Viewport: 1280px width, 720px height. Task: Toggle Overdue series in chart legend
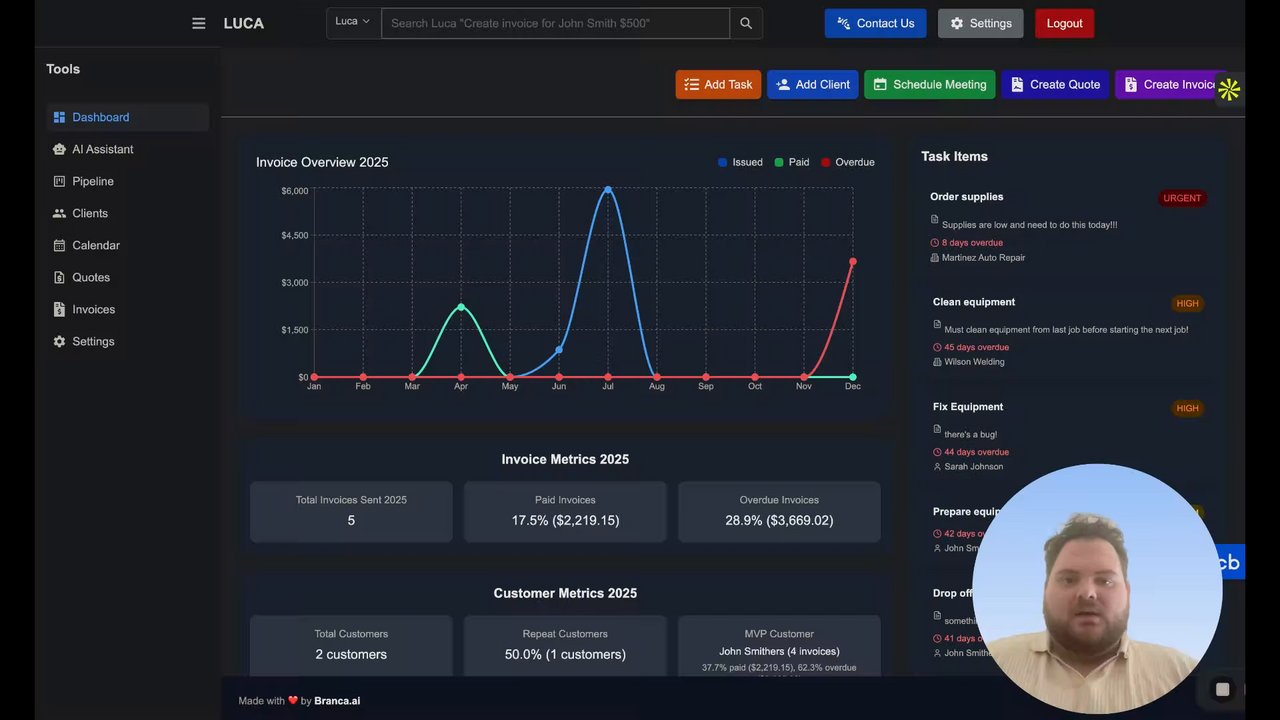(x=847, y=162)
